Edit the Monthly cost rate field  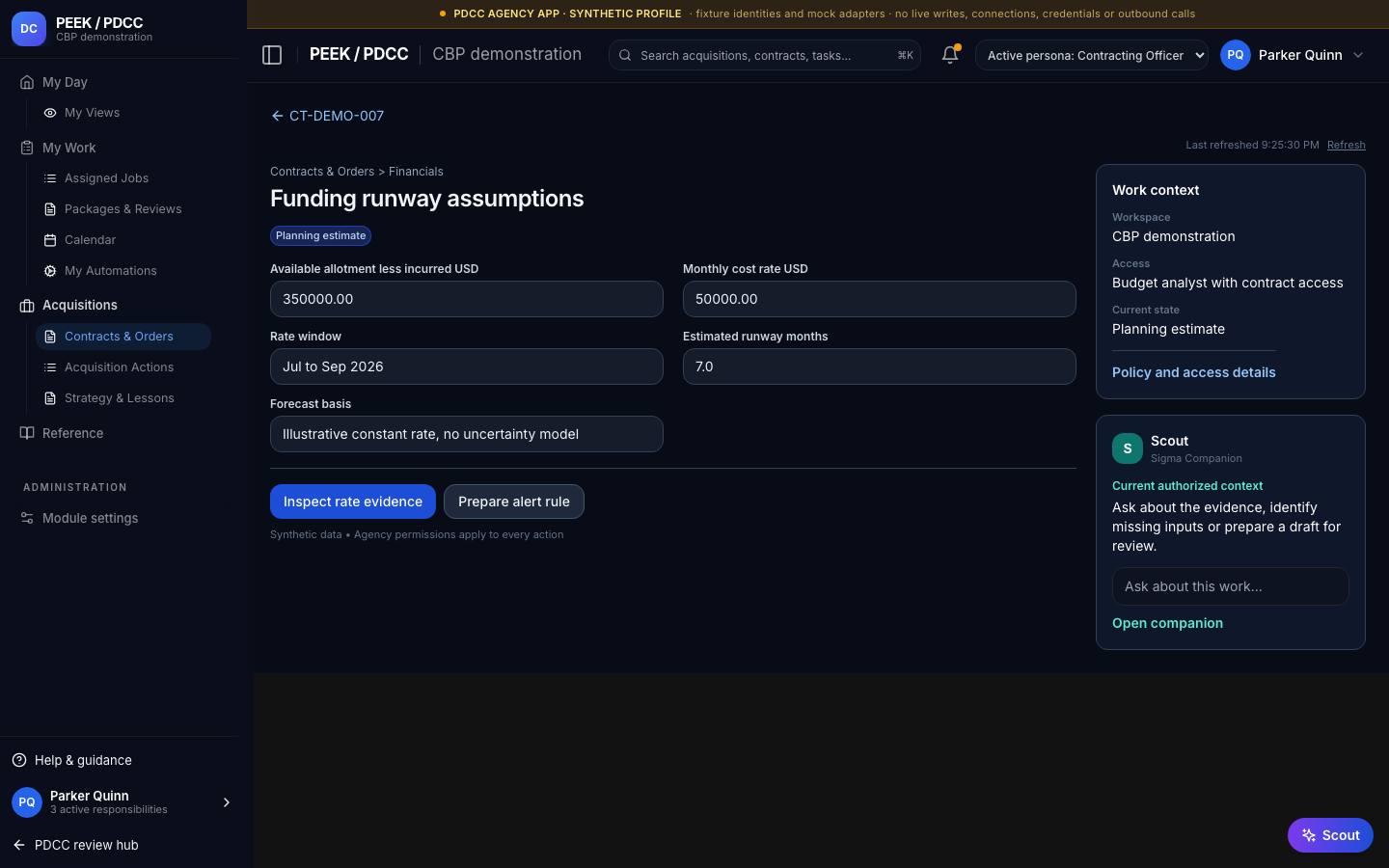(x=880, y=299)
